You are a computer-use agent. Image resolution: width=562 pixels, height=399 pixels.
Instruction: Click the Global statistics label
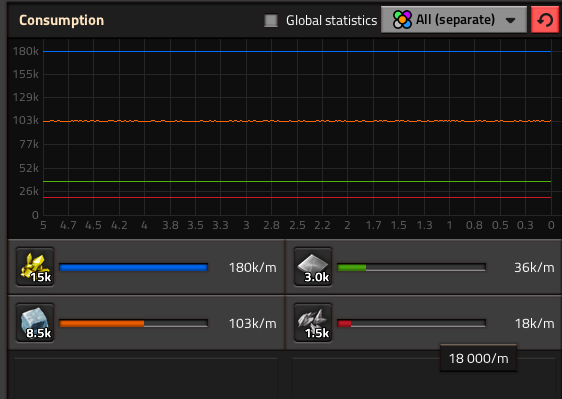tap(331, 20)
